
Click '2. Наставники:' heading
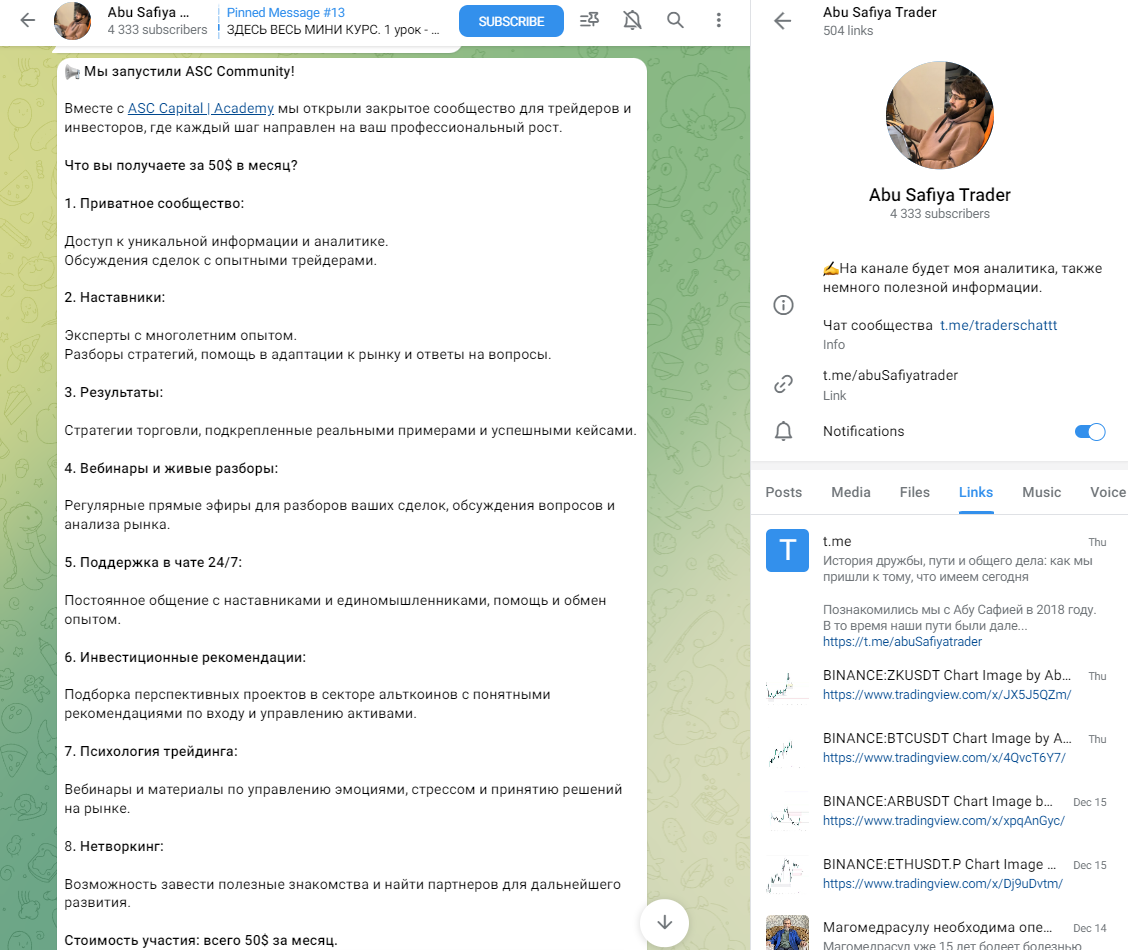(115, 298)
